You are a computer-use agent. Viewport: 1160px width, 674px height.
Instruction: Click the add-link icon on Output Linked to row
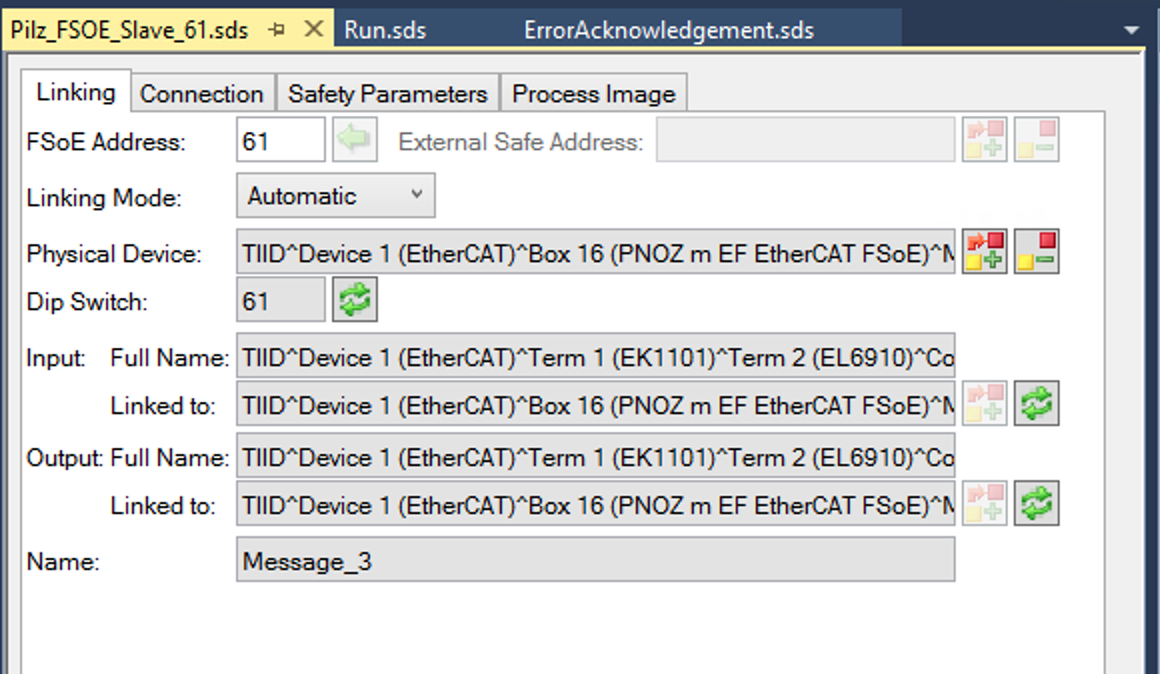985,503
